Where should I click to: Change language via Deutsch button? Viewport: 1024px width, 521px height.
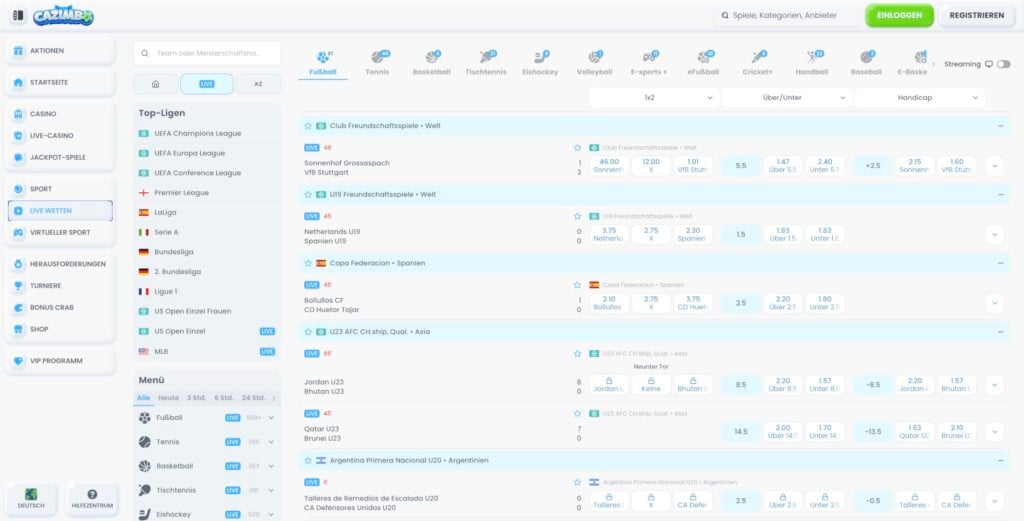click(x=31, y=499)
